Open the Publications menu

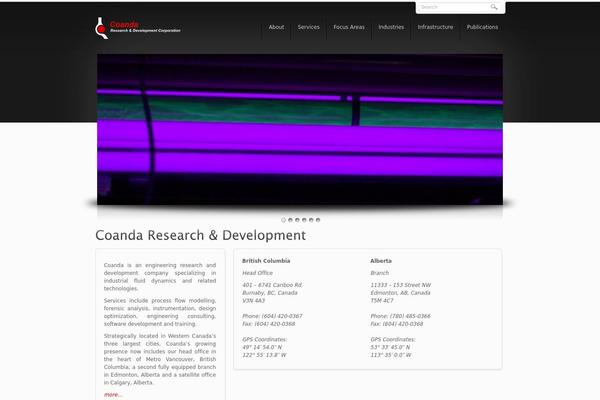pos(482,27)
